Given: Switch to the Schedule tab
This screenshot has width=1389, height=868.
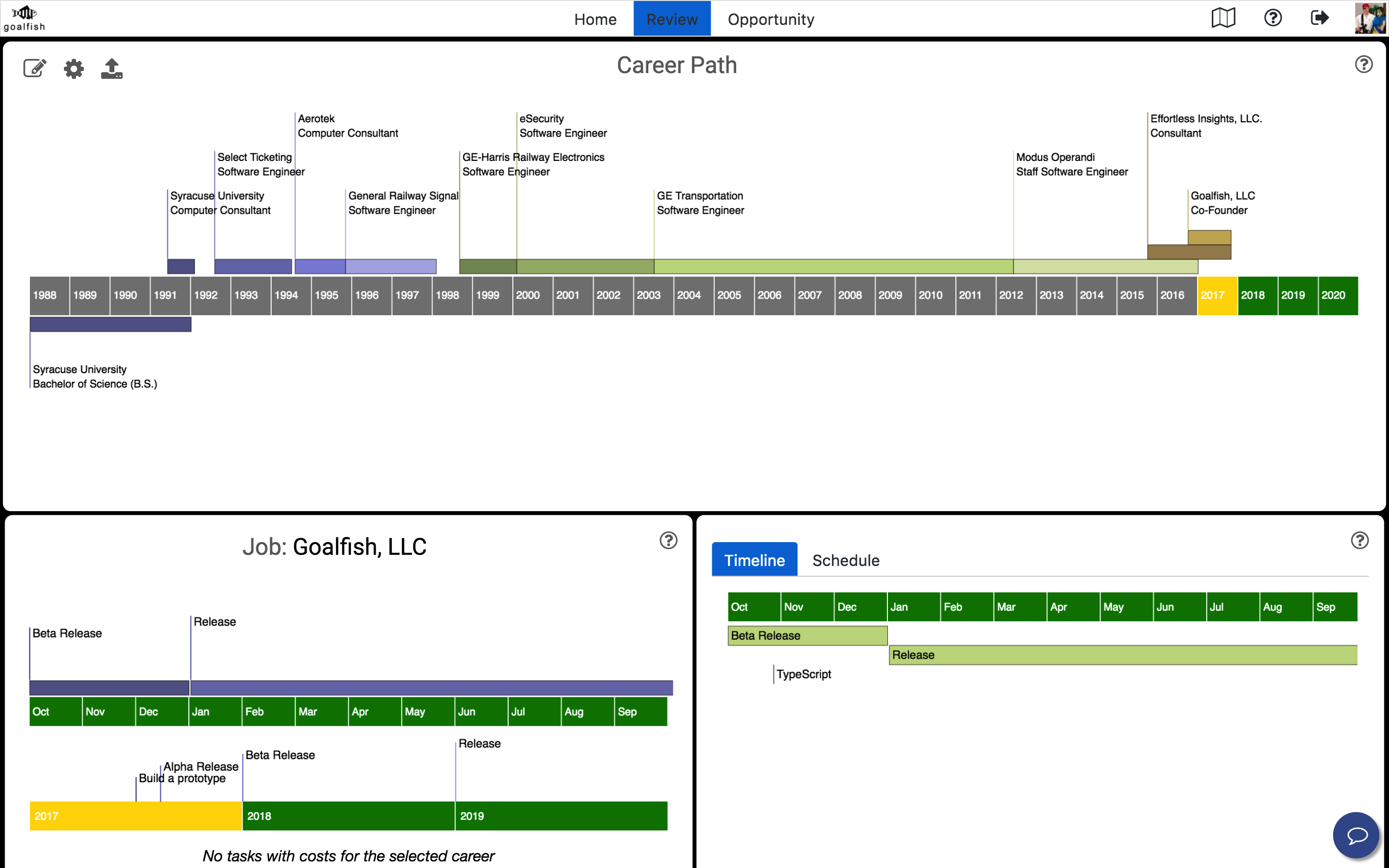Looking at the screenshot, I should click(x=846, y=560).
